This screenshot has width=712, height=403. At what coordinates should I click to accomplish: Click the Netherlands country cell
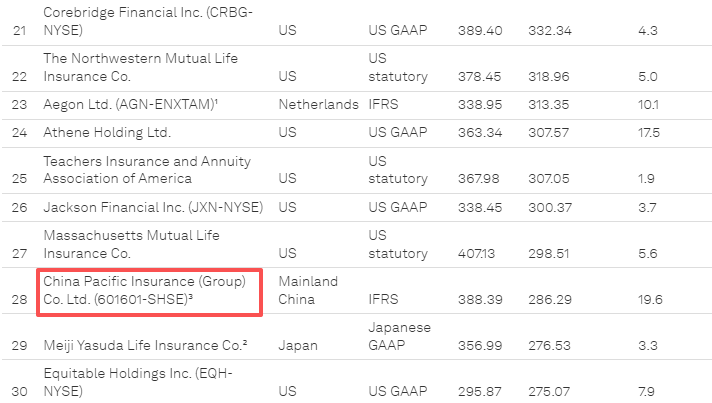click(x=317, y=104)
